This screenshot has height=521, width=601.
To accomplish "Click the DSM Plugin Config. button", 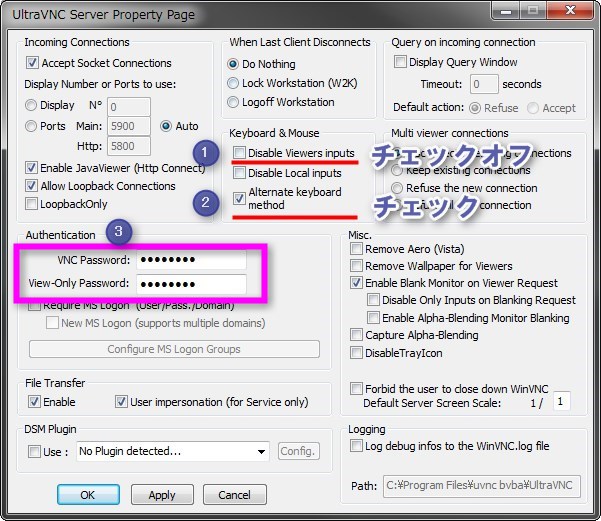I will point(299,451).
